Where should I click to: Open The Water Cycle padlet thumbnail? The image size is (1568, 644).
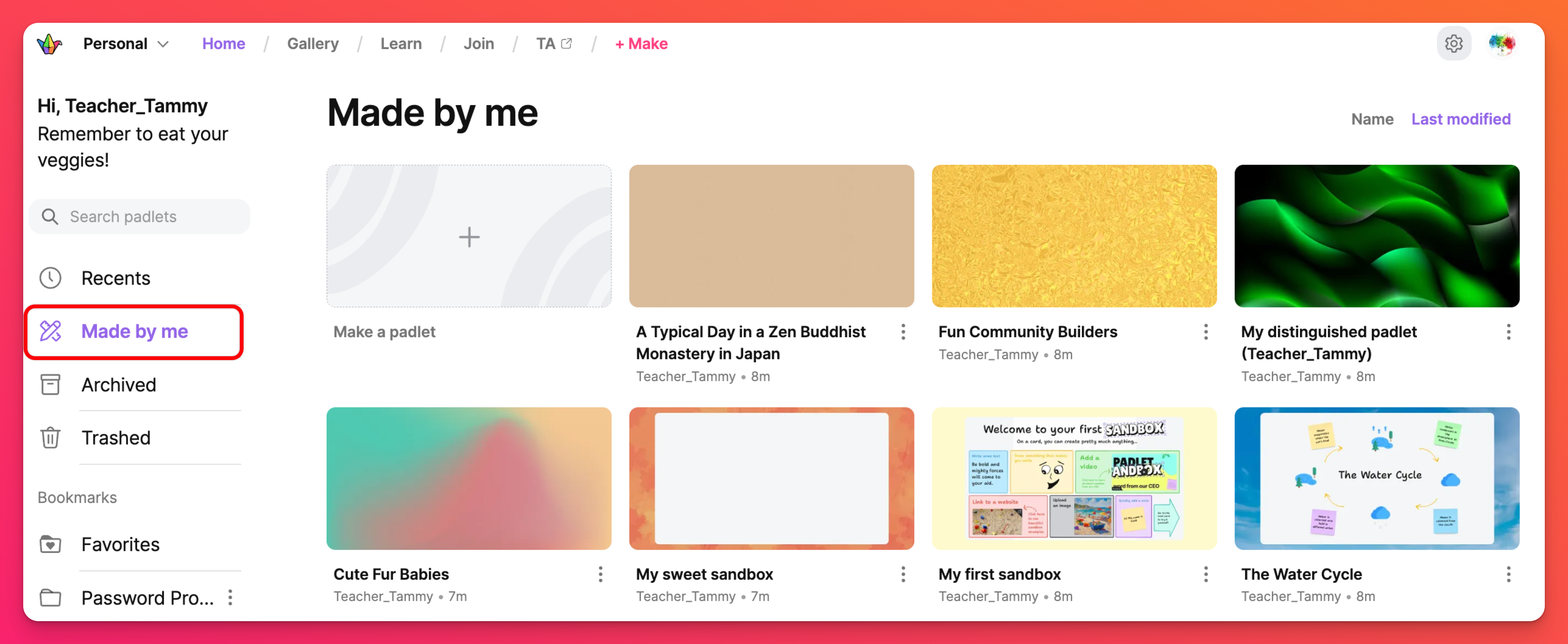(x=1376, y=478)
